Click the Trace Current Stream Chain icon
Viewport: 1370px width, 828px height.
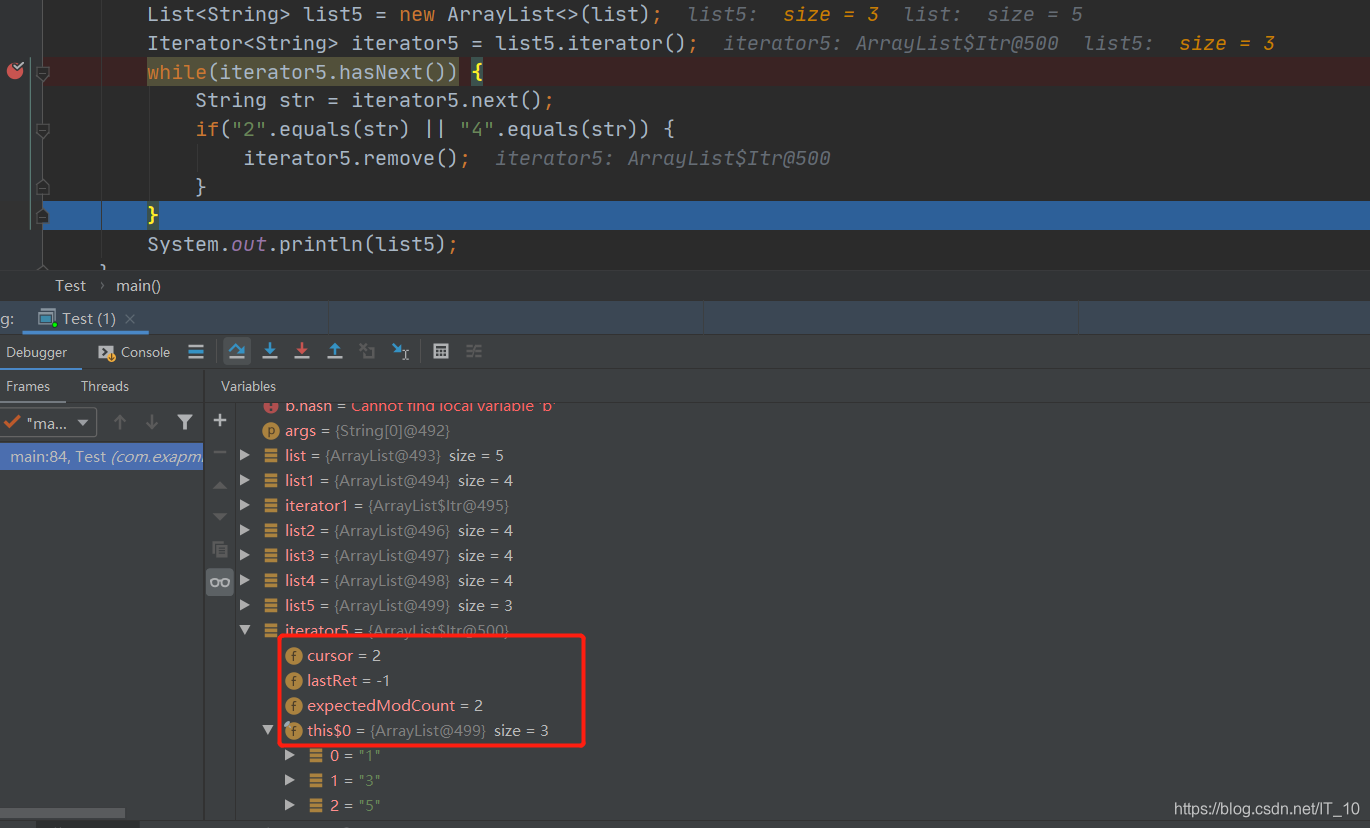click(x=474, y=351)
